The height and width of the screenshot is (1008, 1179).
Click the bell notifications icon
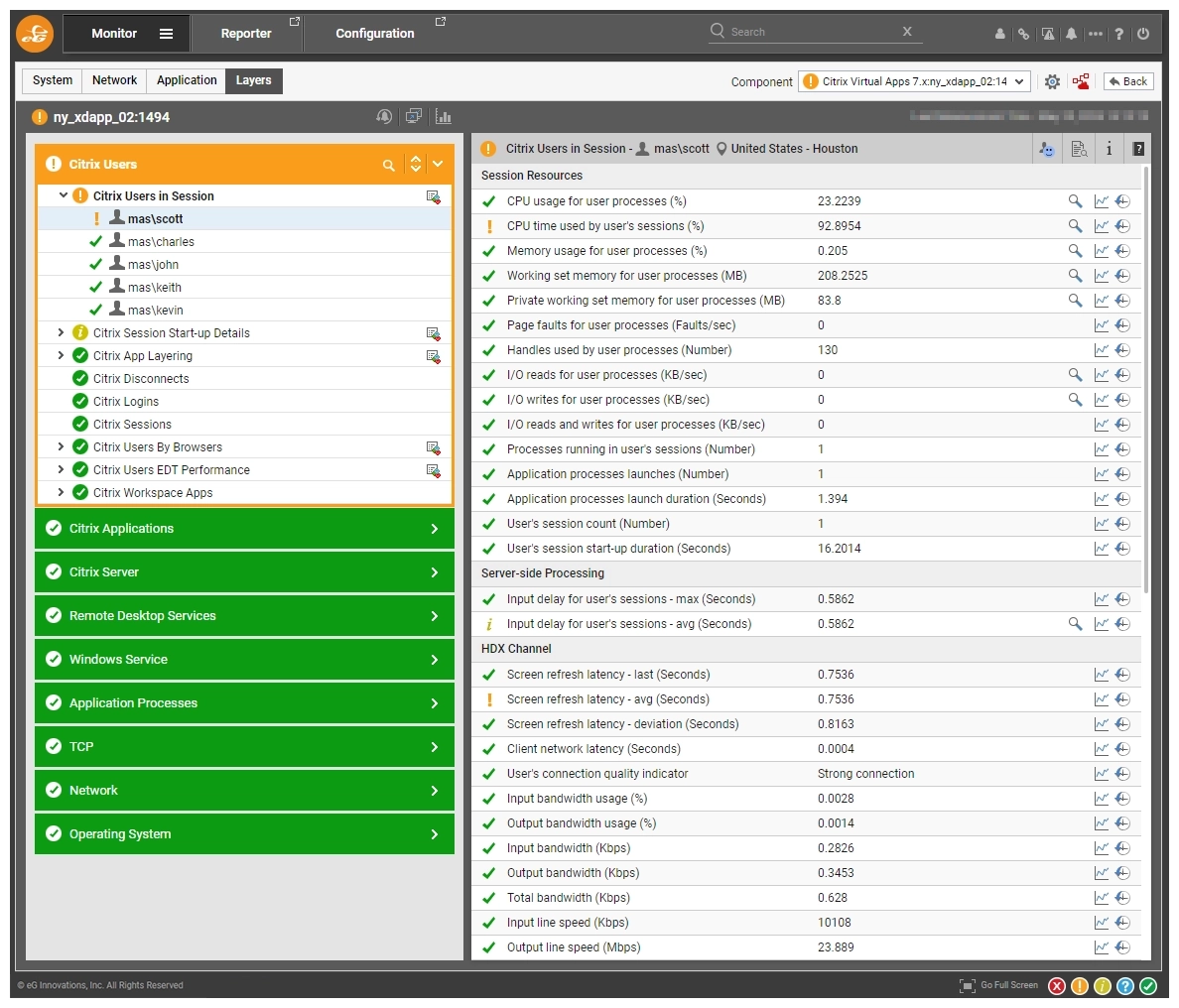(x=1071, y=34)
